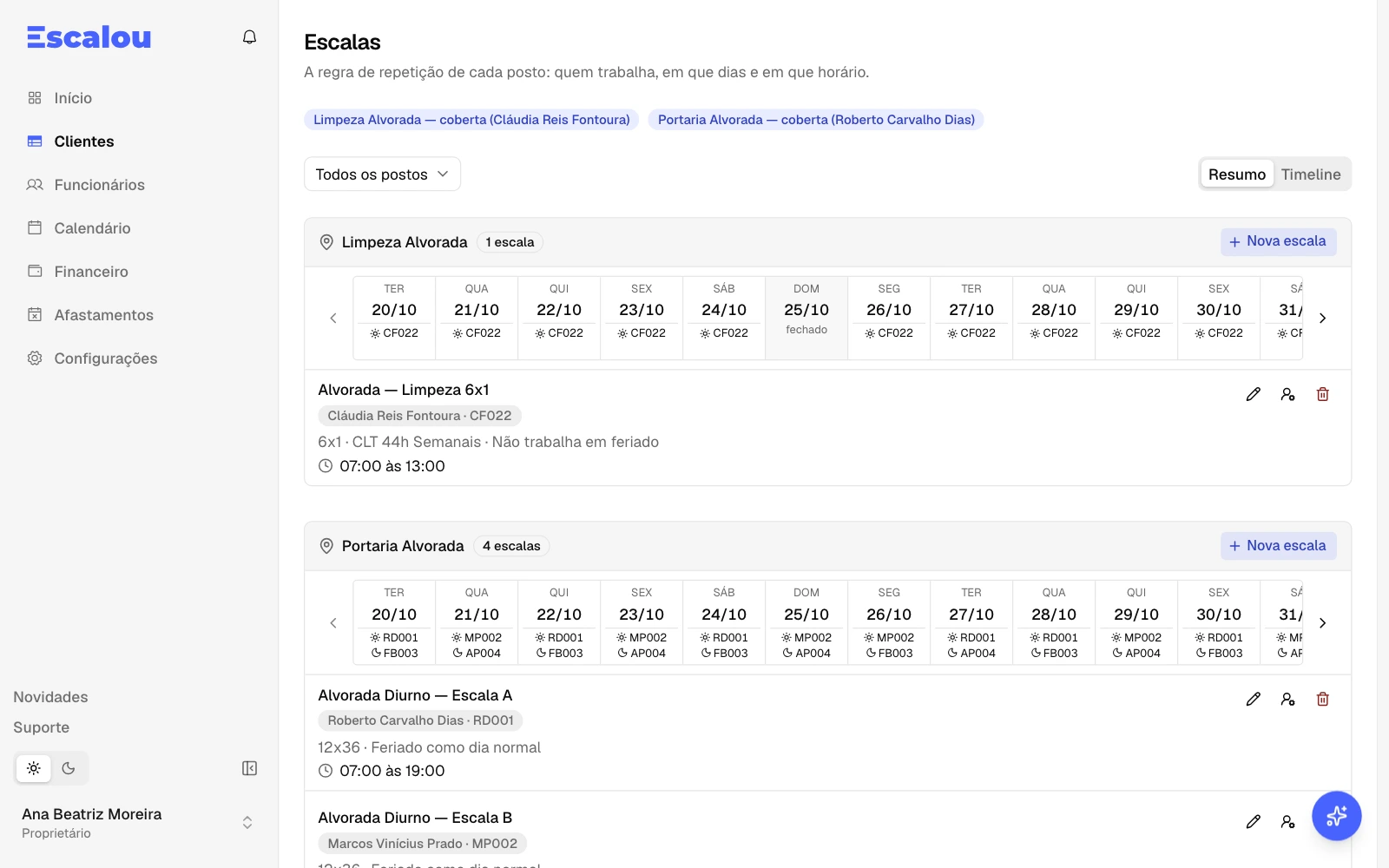The width and height of the screenshot is (1389, 868).
Task: Switch to the Timeline view
Action: (1311, 174)
